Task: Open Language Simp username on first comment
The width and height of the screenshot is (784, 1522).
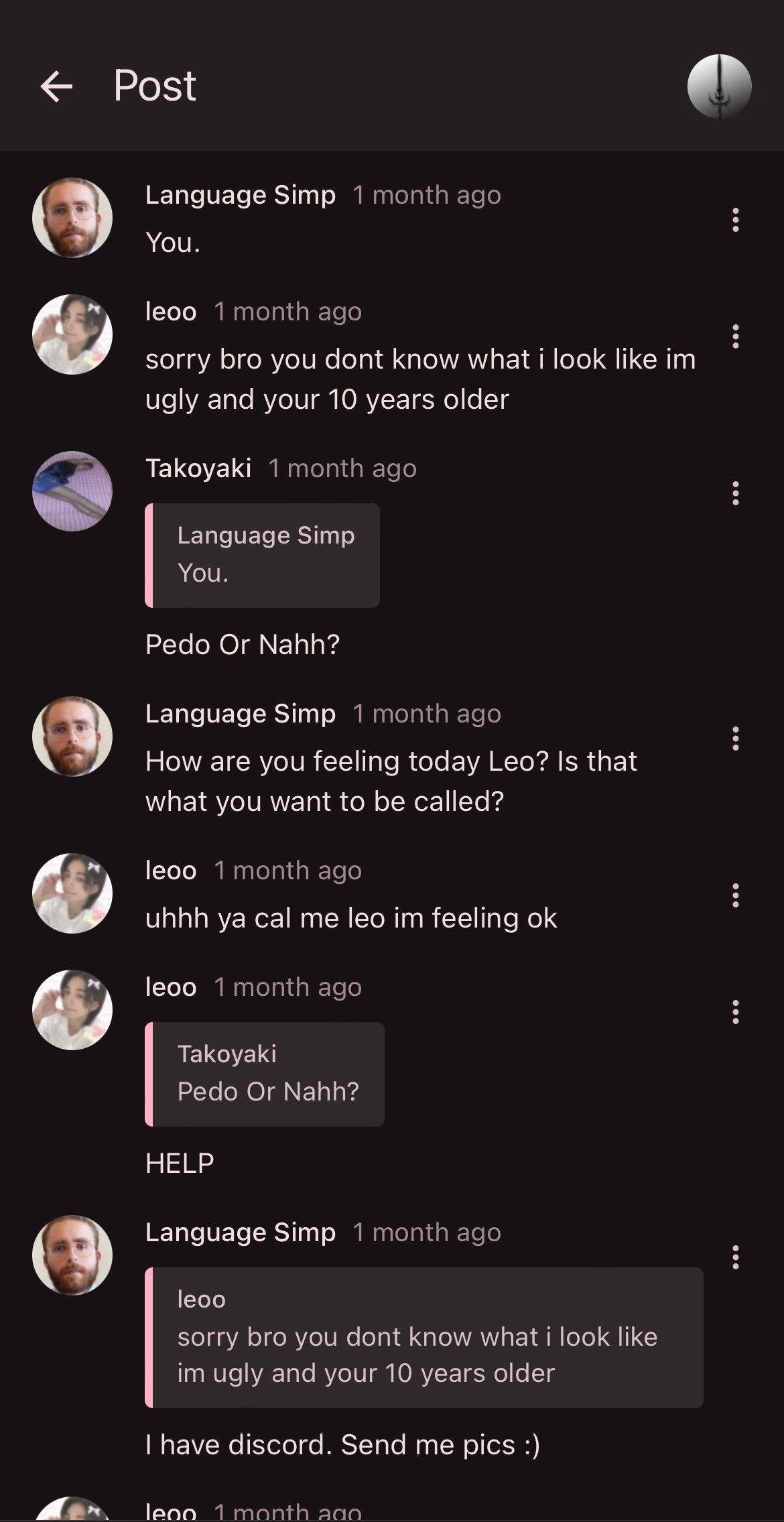Action: point(240,195)
